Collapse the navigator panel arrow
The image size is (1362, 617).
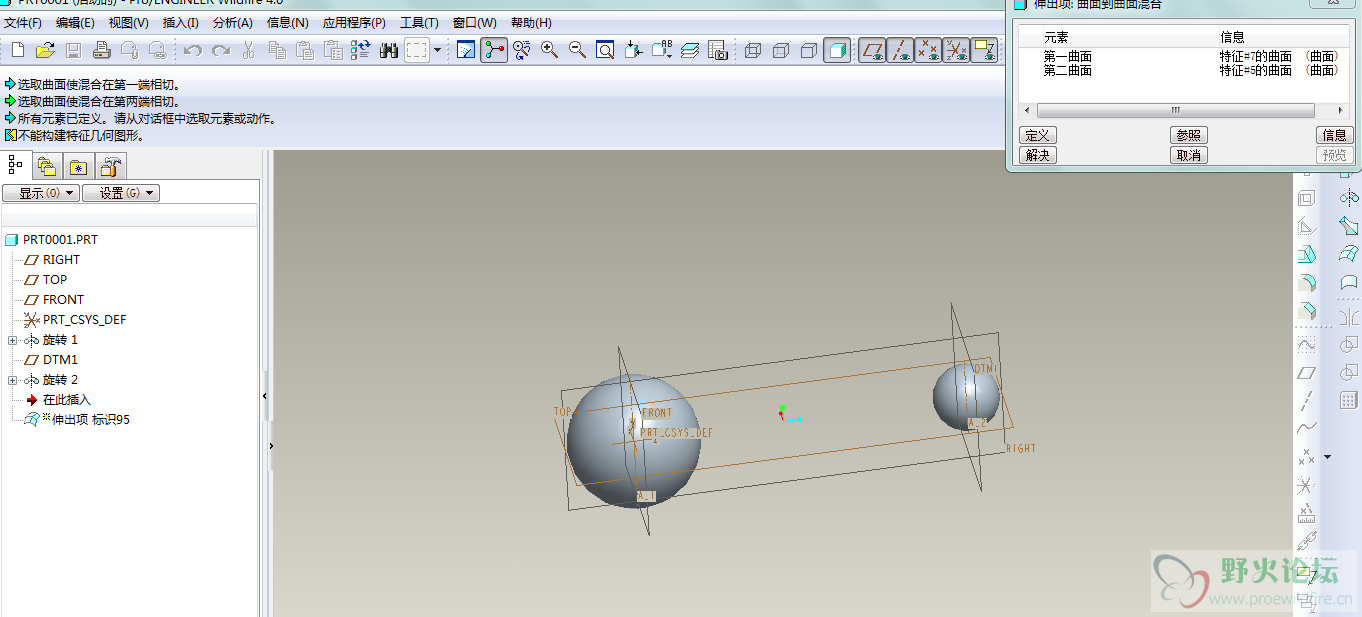264,396
